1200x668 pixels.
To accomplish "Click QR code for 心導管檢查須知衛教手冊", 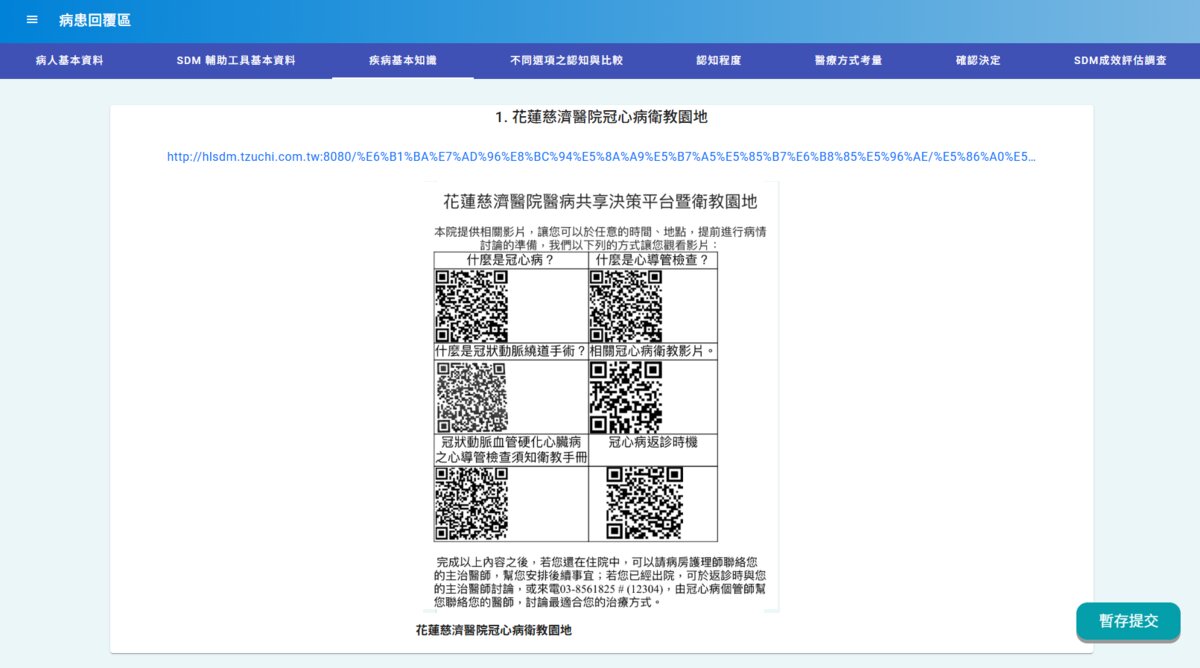I will (472, 504).
